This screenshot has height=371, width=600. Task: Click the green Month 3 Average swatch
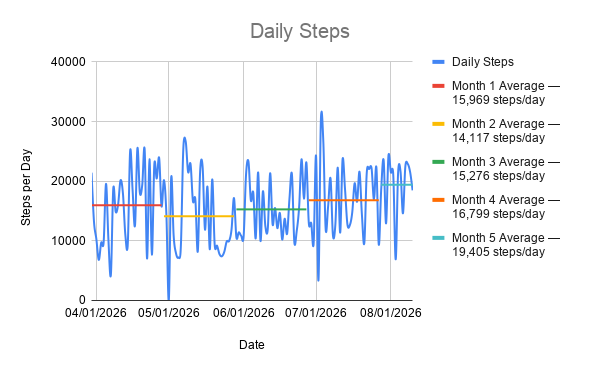(438, 162)
